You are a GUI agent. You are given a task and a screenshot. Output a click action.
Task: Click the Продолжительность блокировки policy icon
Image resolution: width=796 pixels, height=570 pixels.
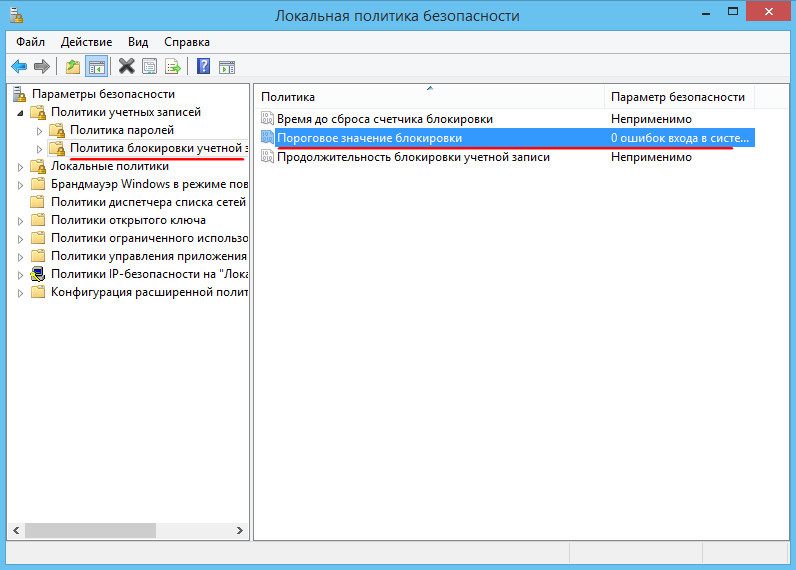click(x=267, y=156)
